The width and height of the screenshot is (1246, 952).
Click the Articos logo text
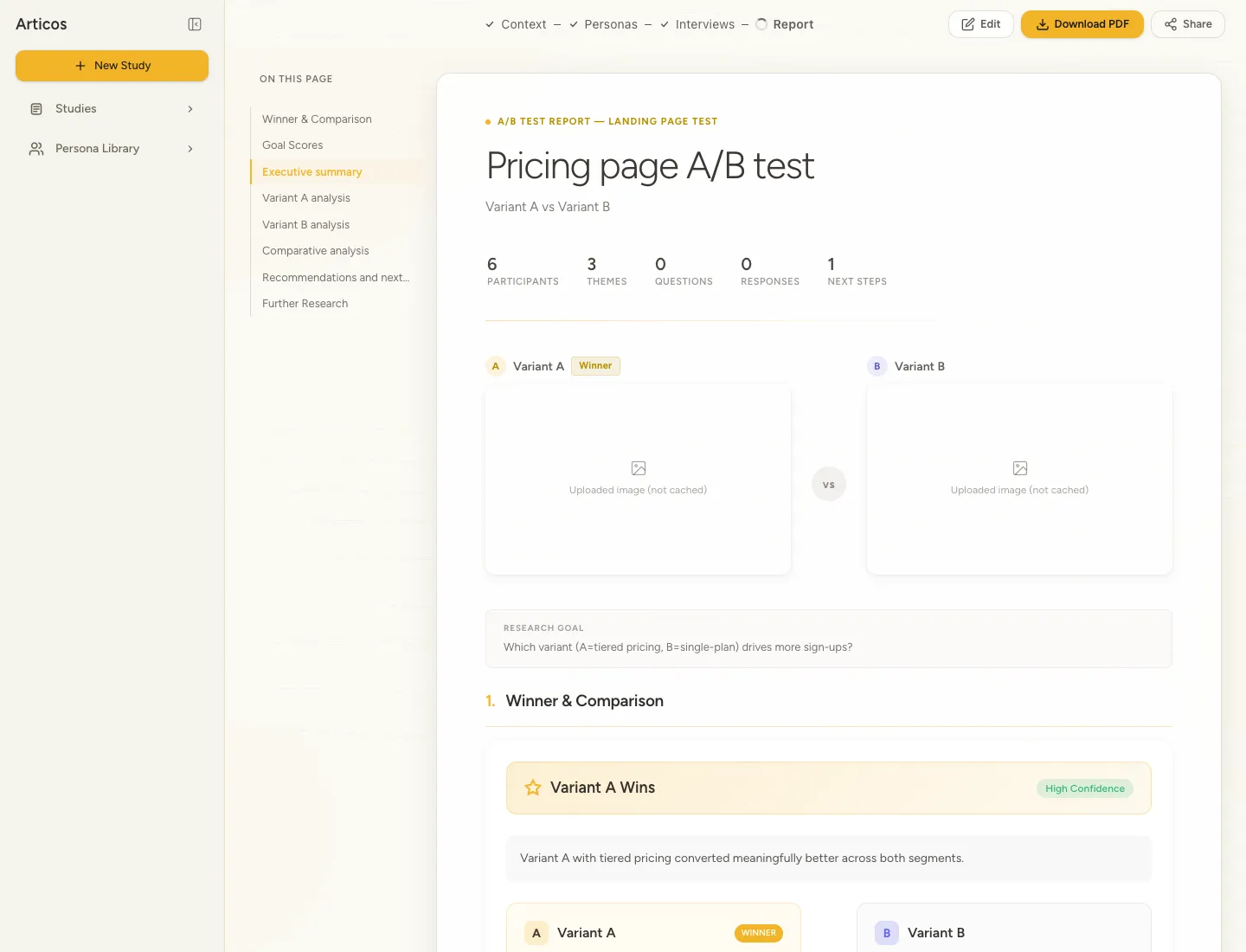42,24
